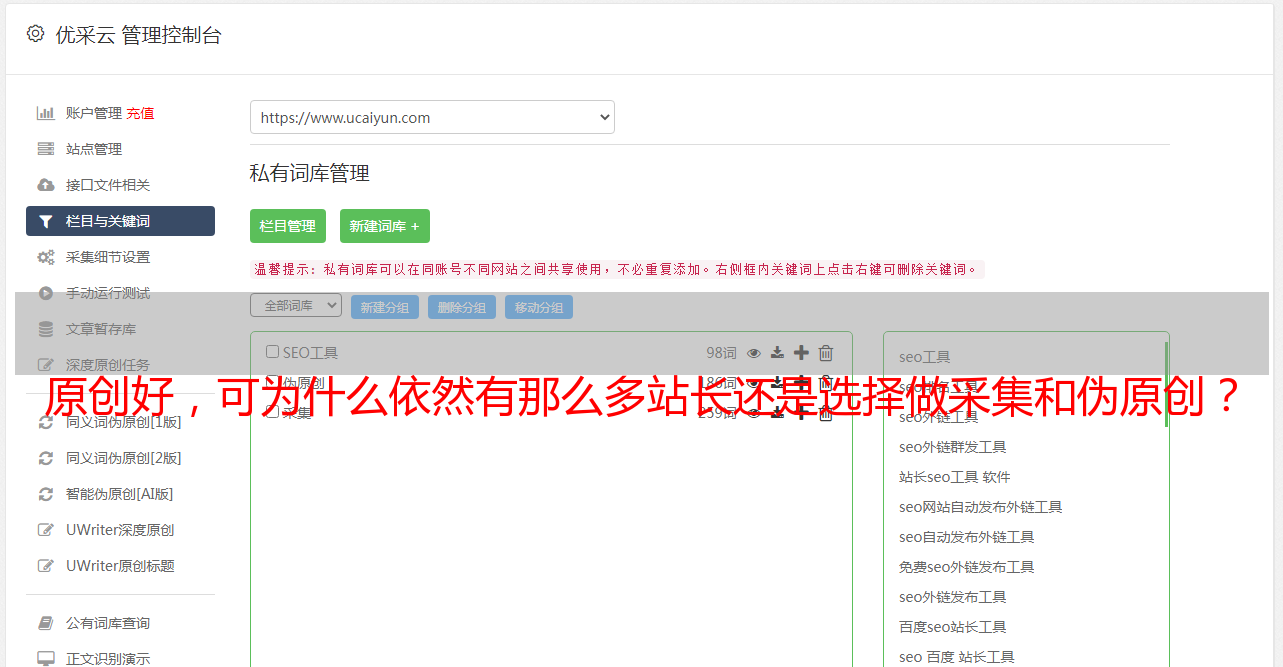This screenshot has width=1283, height=667.
Task: Click the red 充值 link
Action: coord(140,113)
